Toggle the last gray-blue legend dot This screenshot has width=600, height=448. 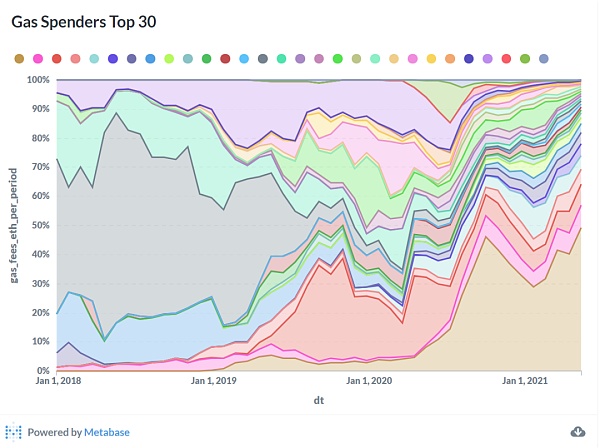coord(544,59)
